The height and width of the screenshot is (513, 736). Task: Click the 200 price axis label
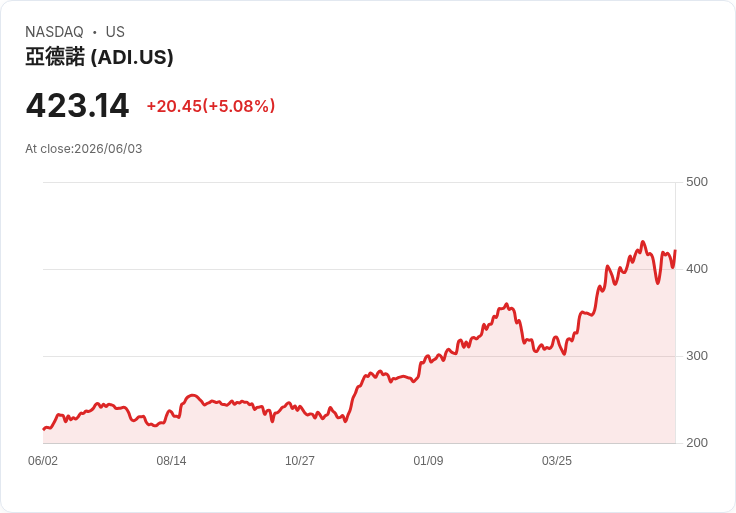pyautogui.click(x=697, y=443)
